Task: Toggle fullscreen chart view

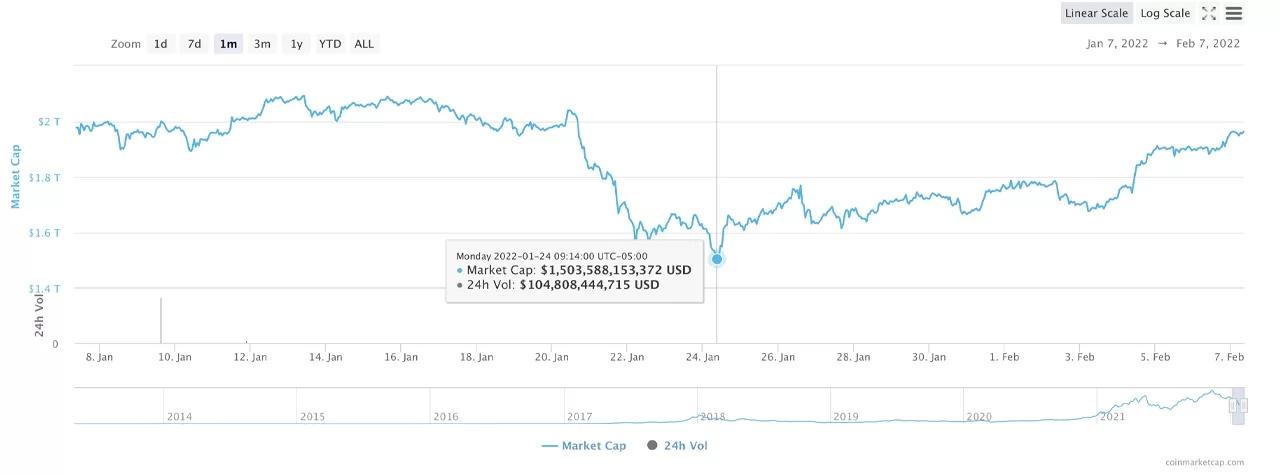Action: 1209,13
